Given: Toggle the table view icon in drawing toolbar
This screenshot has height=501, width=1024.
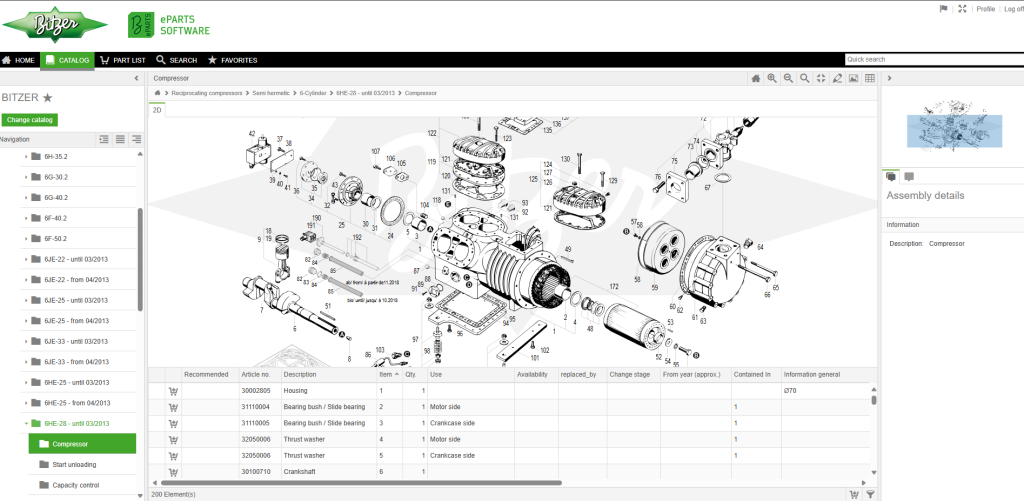Looking at the screenshot, I should [x=870, y=78].
